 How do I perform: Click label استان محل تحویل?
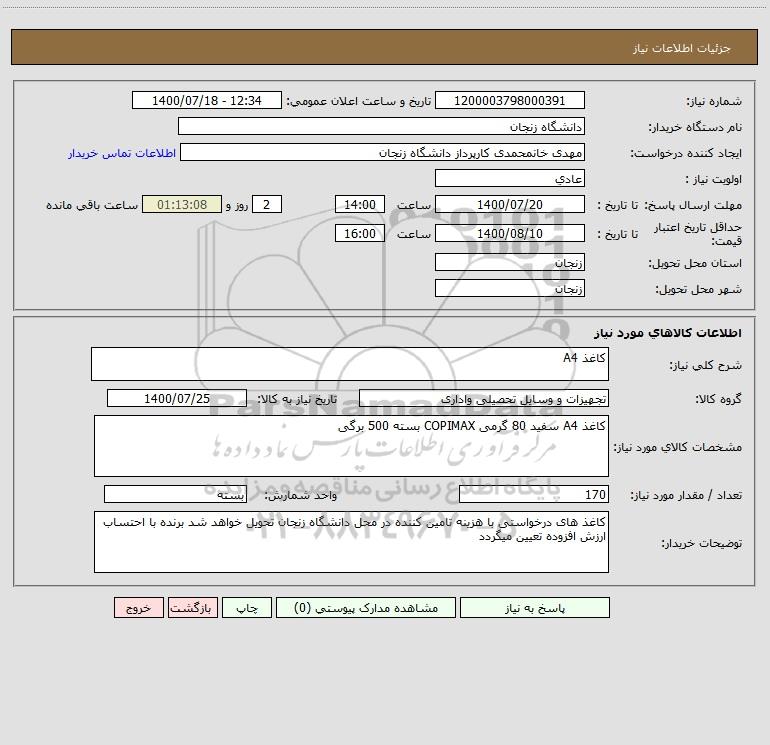[695, 264]
